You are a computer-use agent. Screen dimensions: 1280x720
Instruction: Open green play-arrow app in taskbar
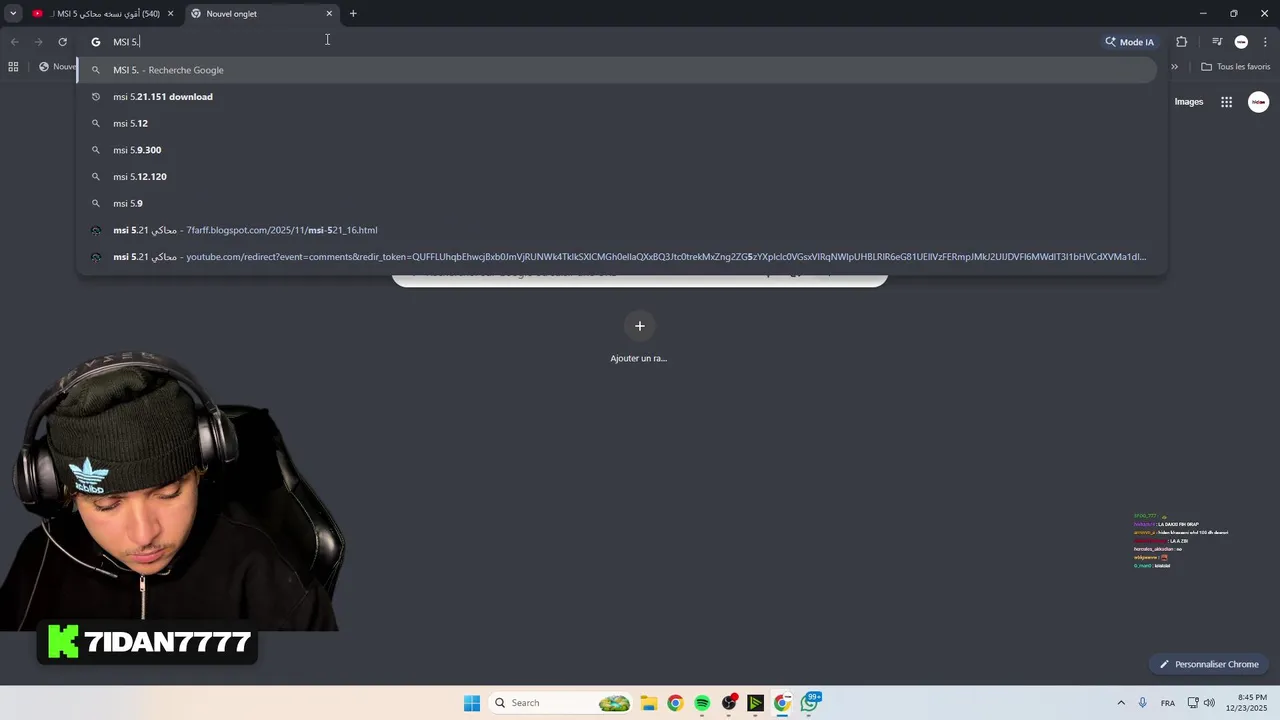coord(756,703)
